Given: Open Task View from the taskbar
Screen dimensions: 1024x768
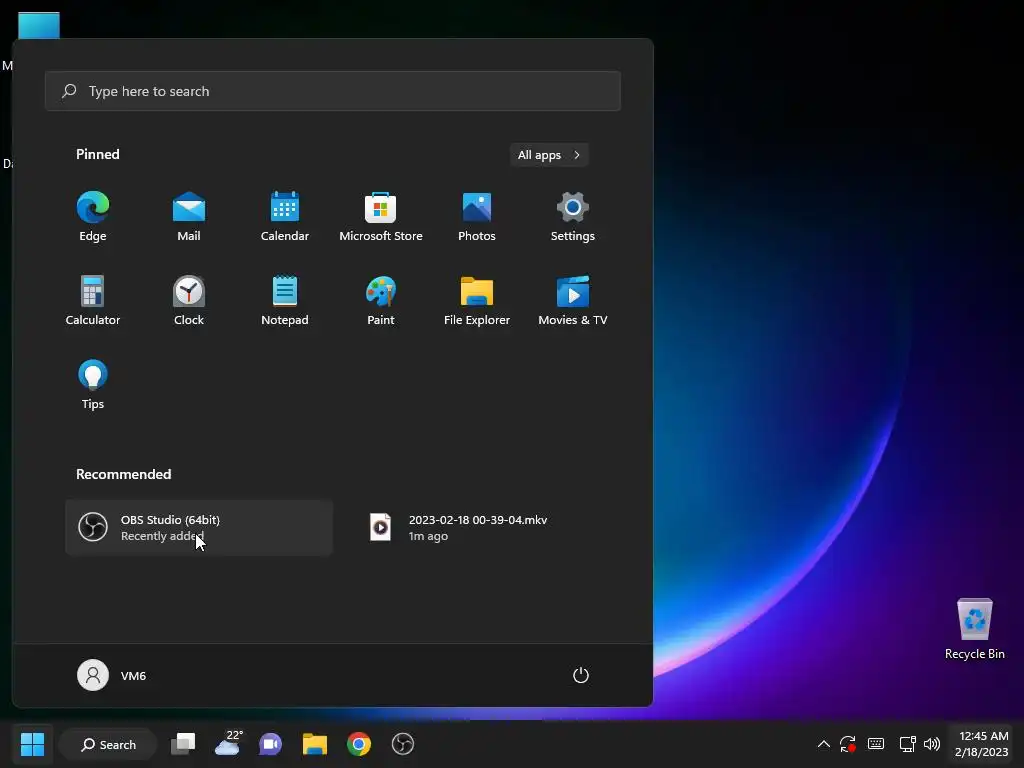Looking at the screenshot, I should (x=183, y=744).
